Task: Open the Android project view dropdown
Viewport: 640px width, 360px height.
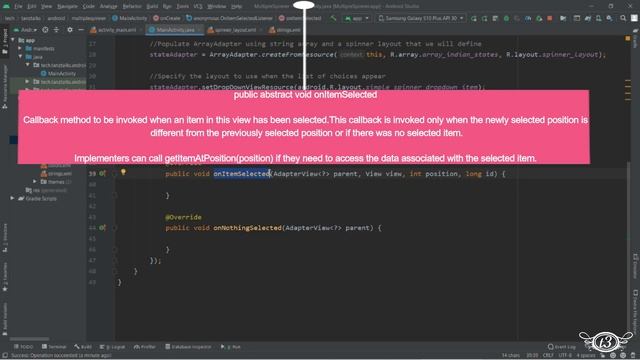Action: tap(25, 30)
